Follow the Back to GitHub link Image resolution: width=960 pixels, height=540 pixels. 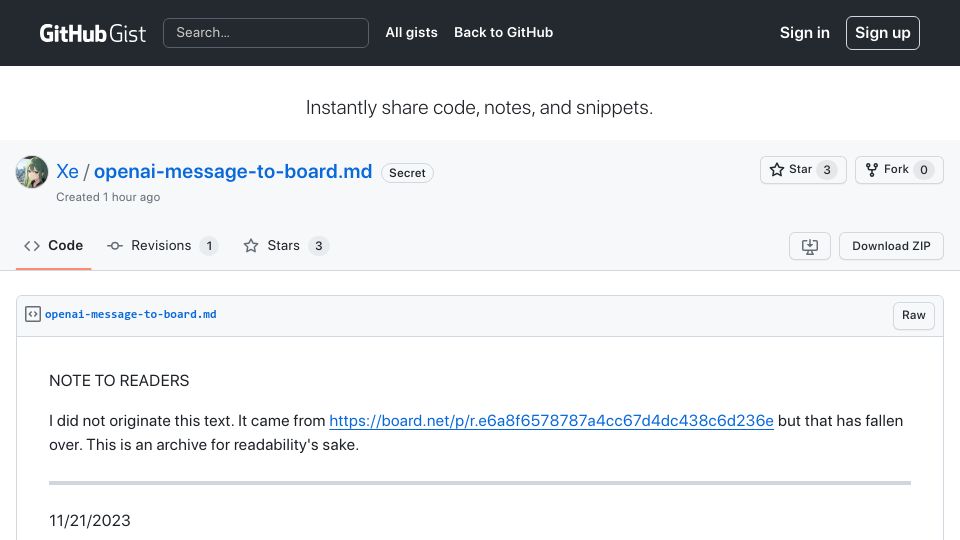(503, 32)
